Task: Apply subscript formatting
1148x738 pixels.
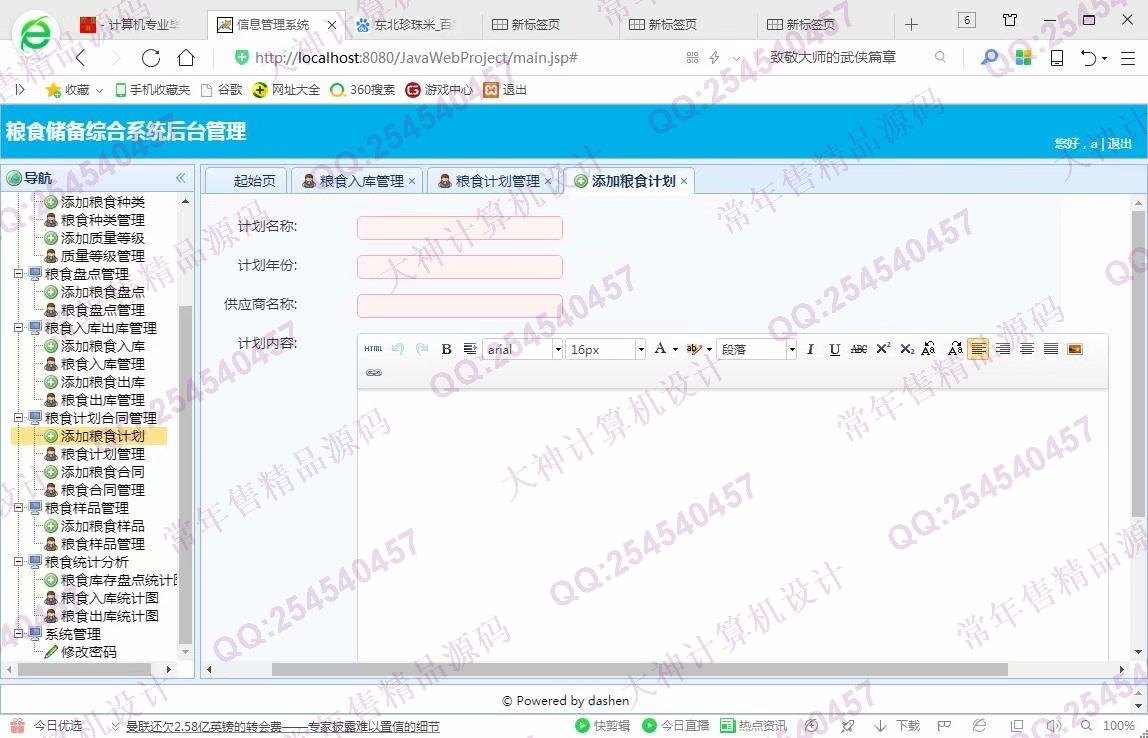Action: (x=907, y=349)
